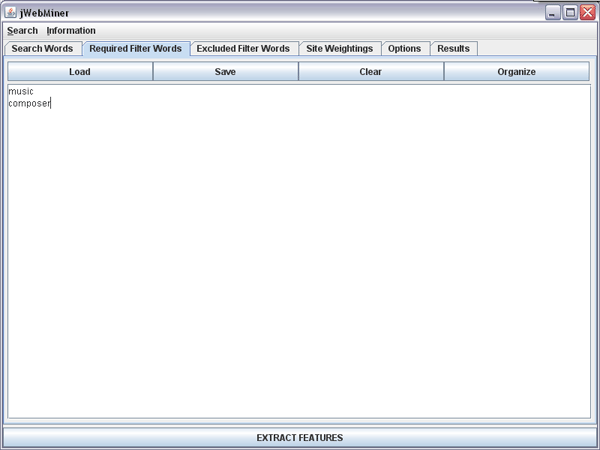Open the Site Weightings tab
The image size is (600, 450).
click(x=339, y=48)
